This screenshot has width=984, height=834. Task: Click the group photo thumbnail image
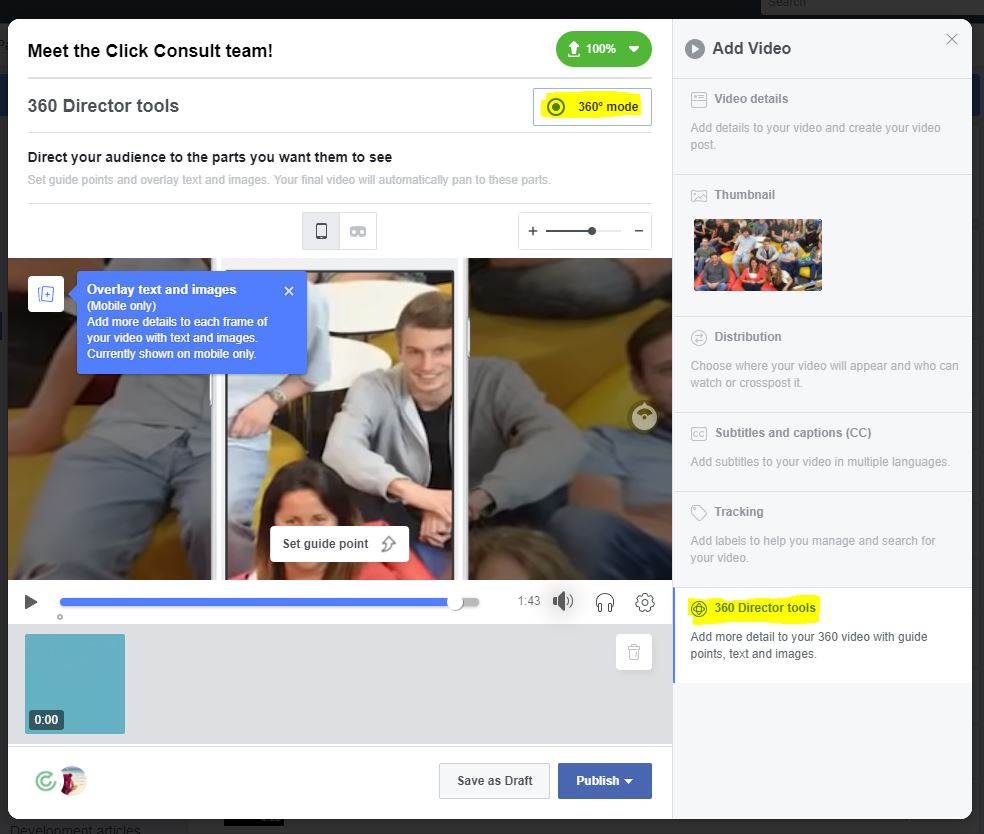coord(757,255)
